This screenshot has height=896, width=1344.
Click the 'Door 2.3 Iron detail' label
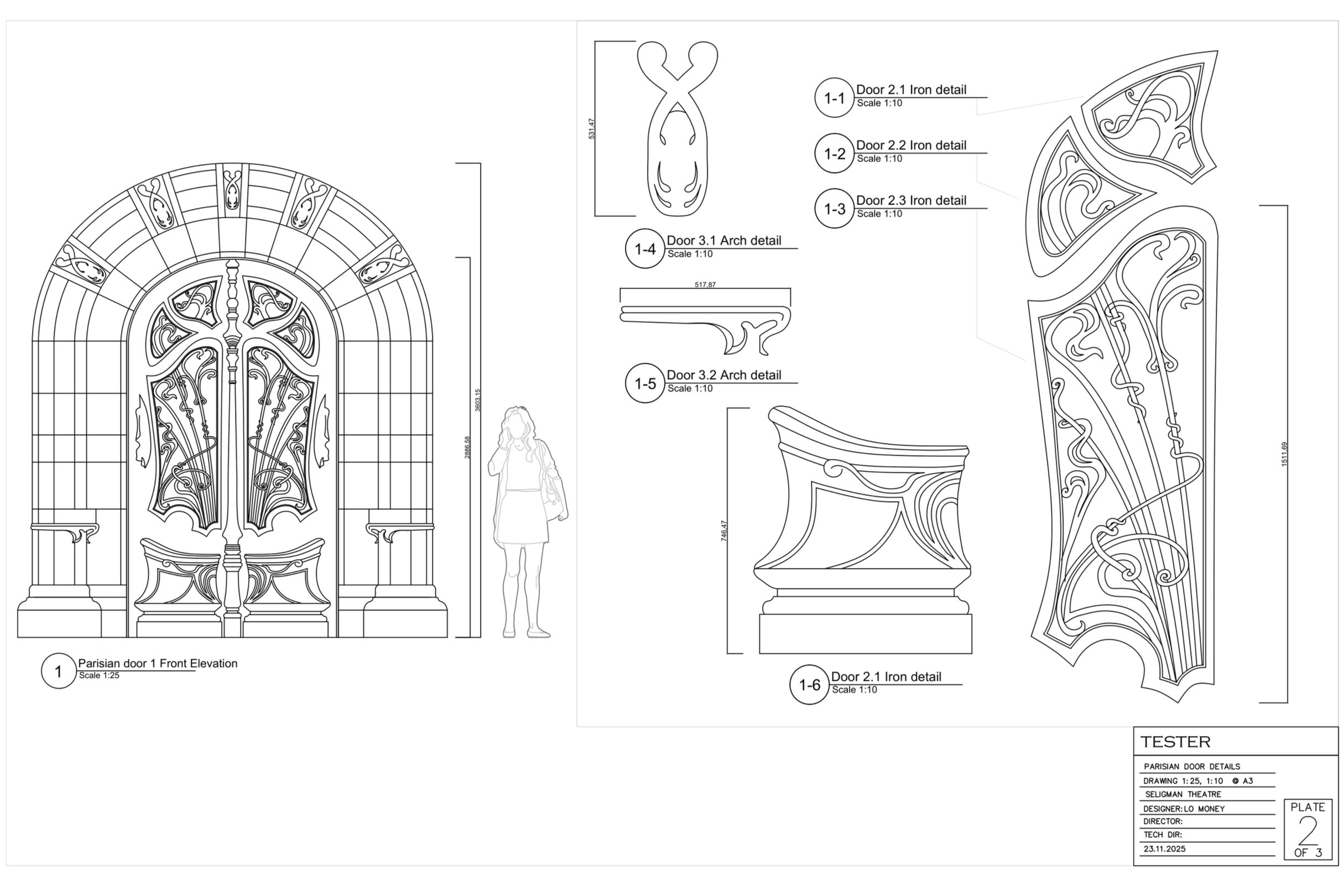tap(911, 201)
